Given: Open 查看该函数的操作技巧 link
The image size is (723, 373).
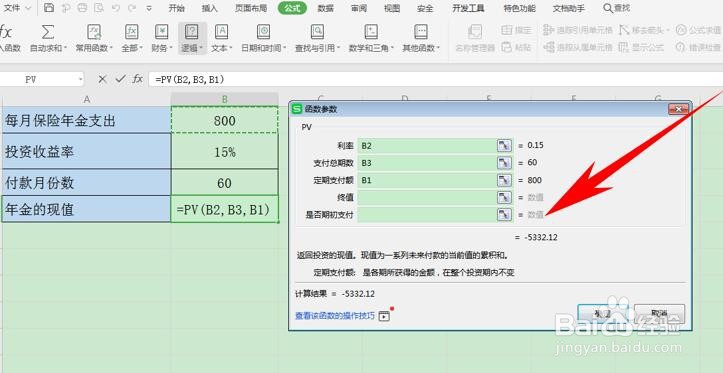Looking at the screenshot, I should [x=335, y=316].
